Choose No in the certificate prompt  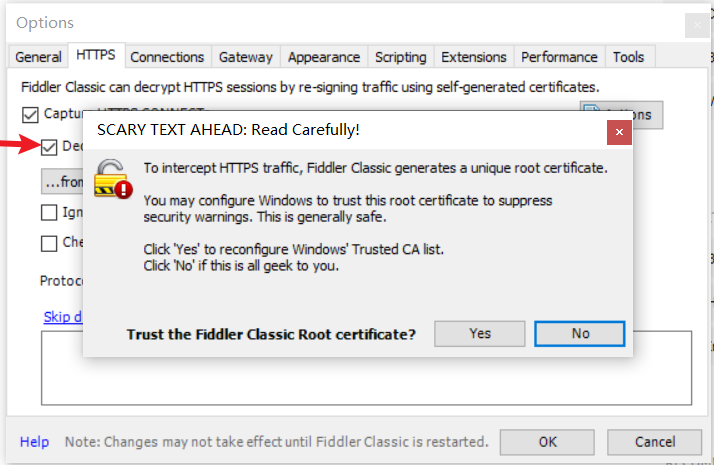pyautogui.click(x=580, y=333)
